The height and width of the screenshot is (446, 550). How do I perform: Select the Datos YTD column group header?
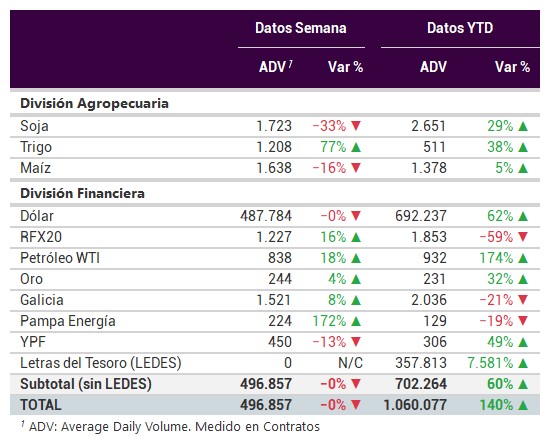pyautogui.click(x=460, y=28)
